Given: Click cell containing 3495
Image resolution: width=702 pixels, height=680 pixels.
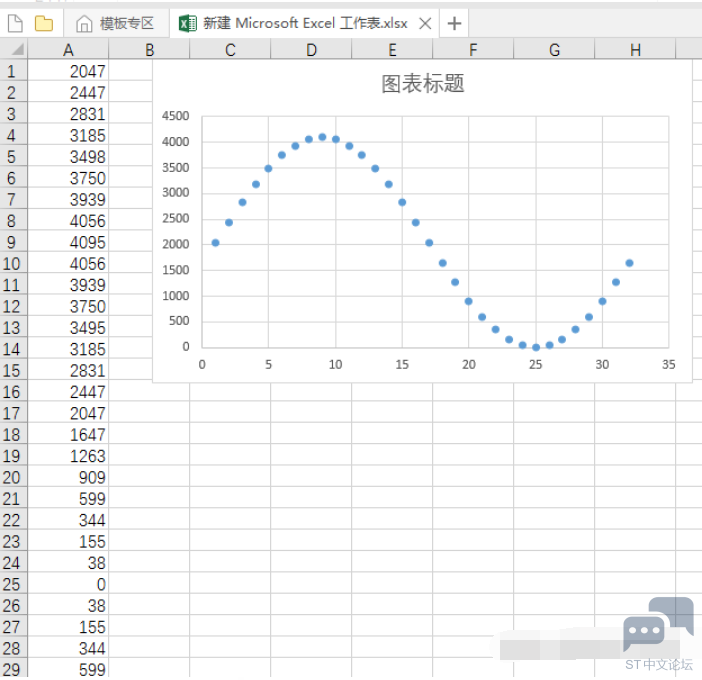Looking at the screenshot, I should click(68, 328).
